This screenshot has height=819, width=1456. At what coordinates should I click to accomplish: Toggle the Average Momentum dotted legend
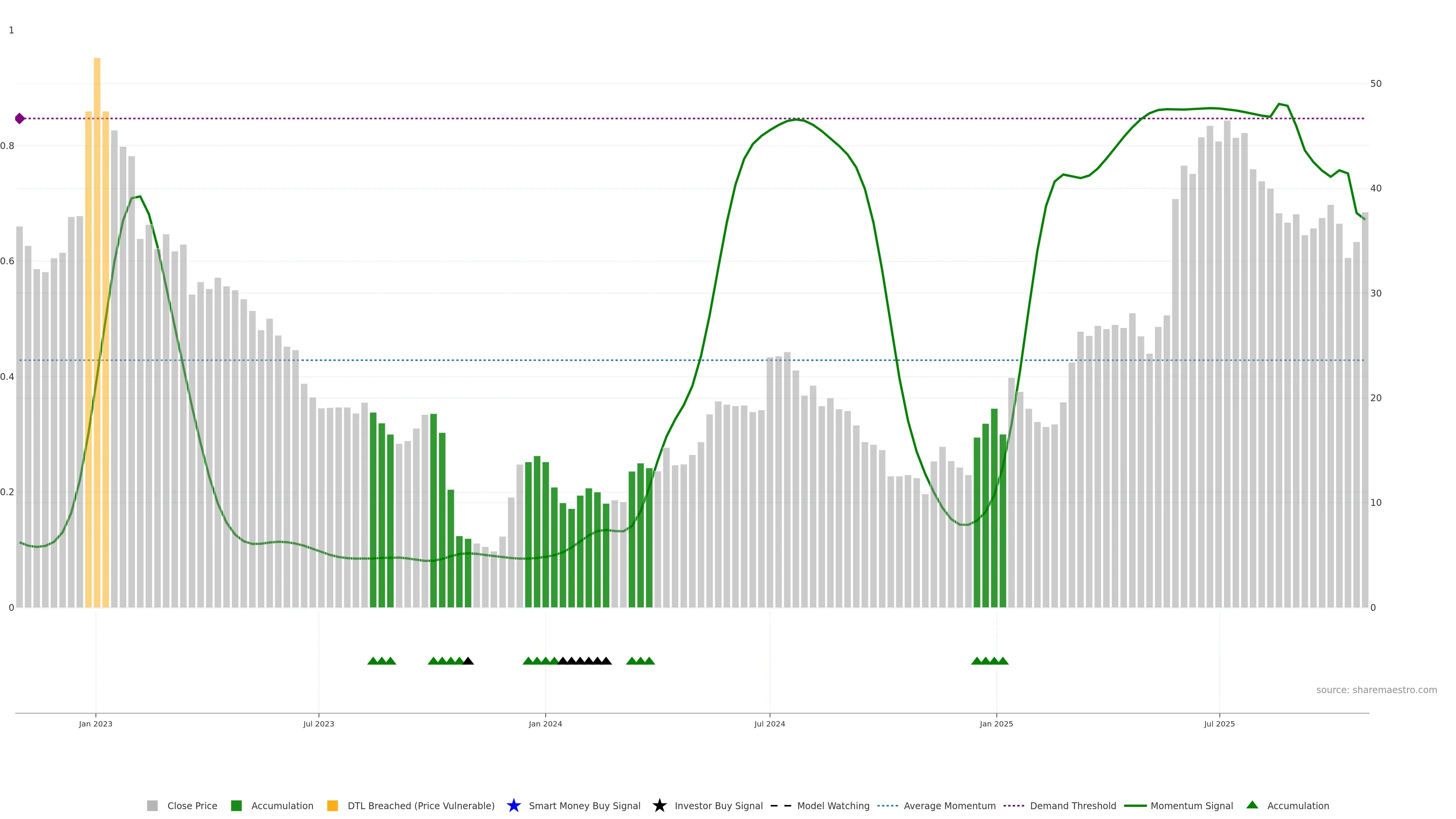coord(887,805)
